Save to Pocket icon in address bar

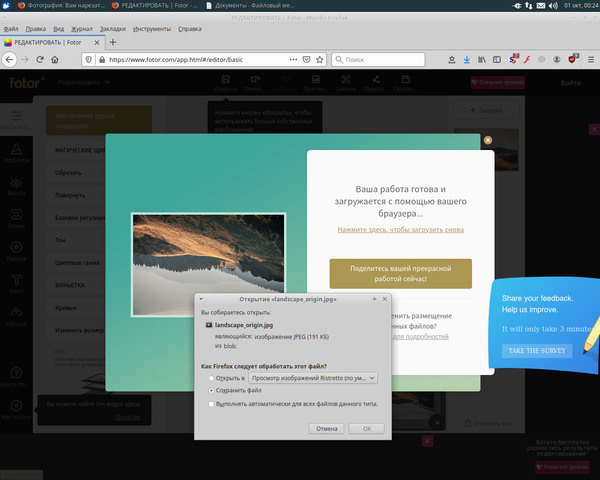point(306,59)
